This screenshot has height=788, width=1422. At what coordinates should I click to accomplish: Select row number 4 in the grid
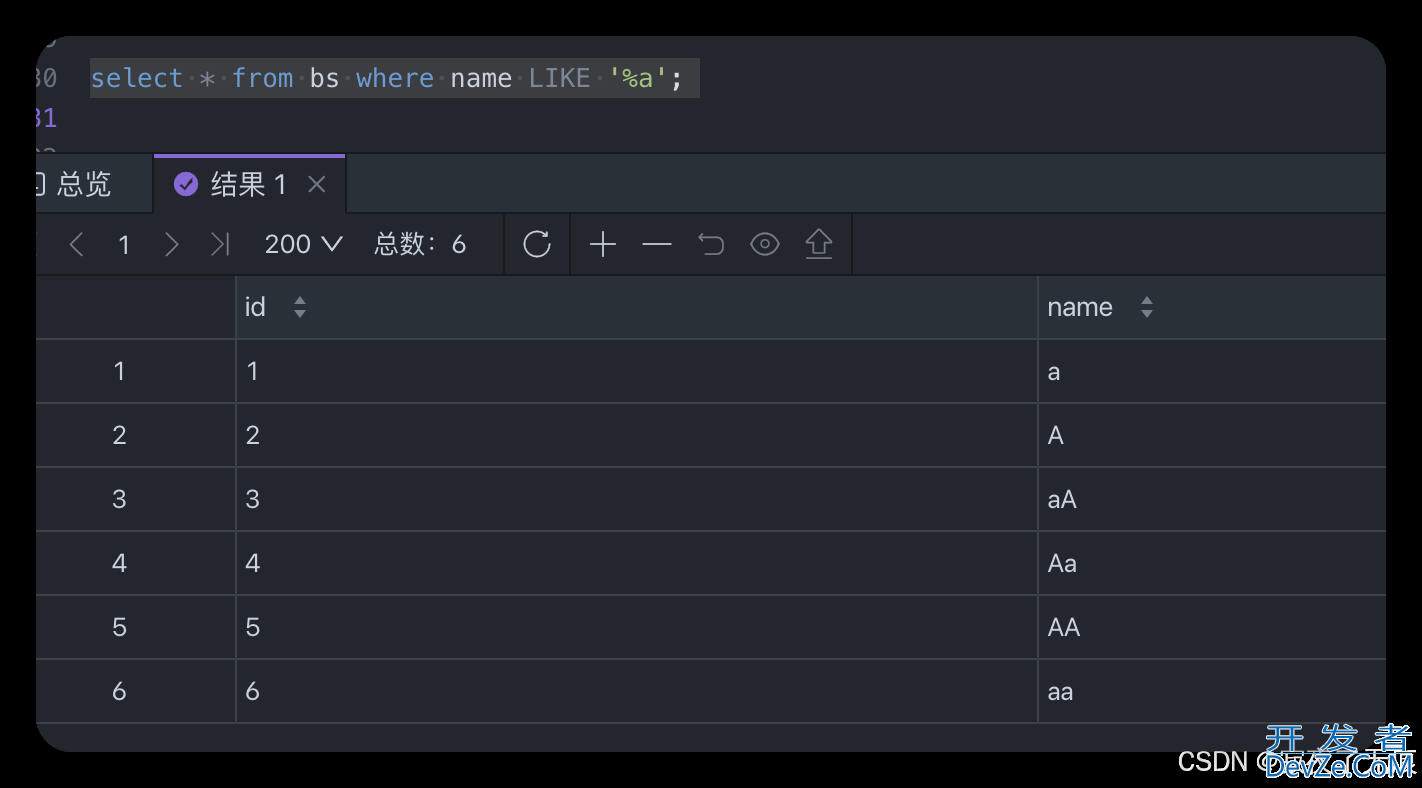135,563
